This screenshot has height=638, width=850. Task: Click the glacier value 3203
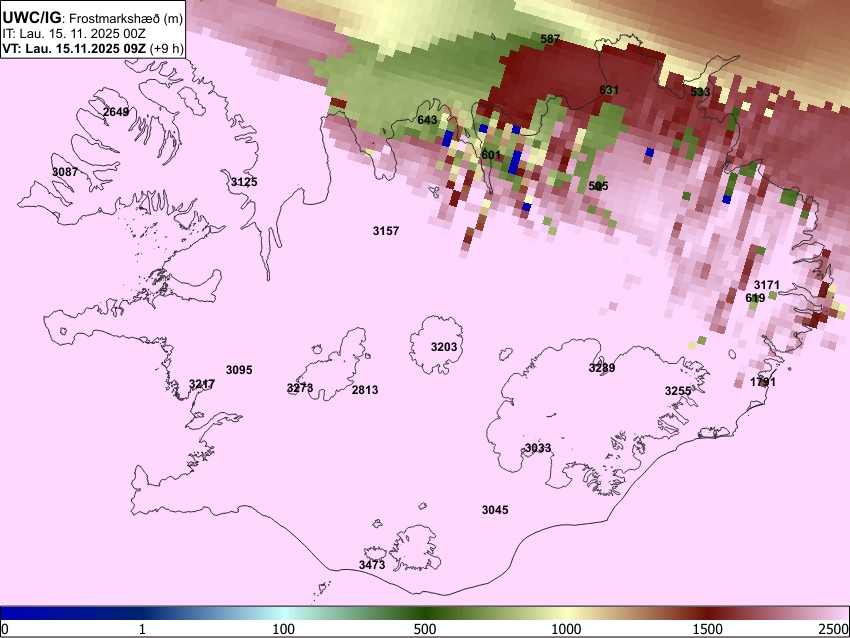pos(444,347)
